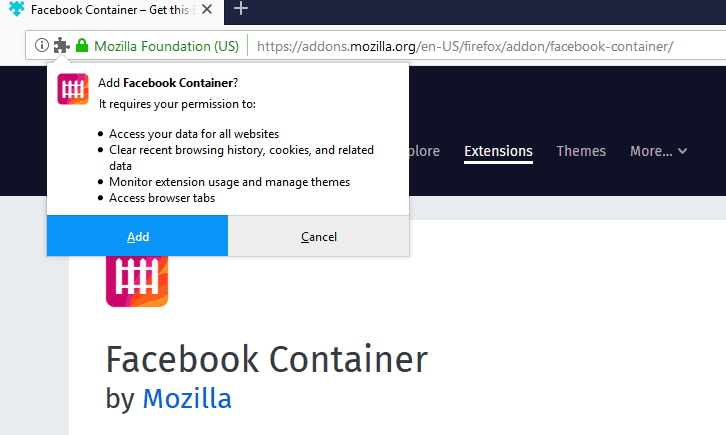The width and height of the screenshot is (726, 435).
Task: Click the Facebook Container tab favicon
Action: click(17, 9)
